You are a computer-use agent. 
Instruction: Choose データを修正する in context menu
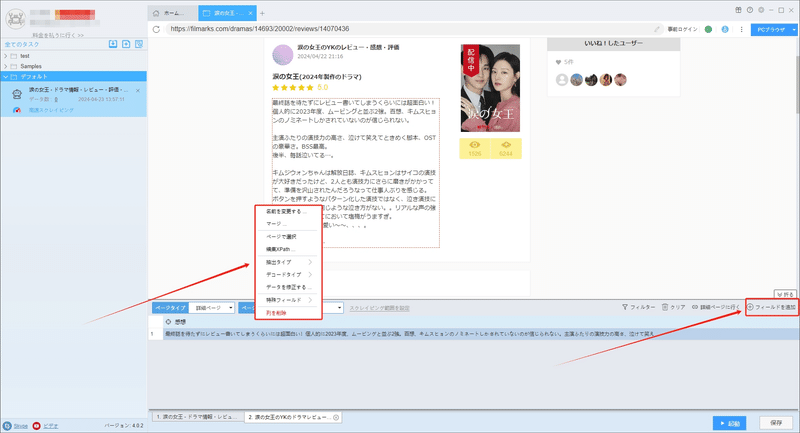tap(288, 287)
